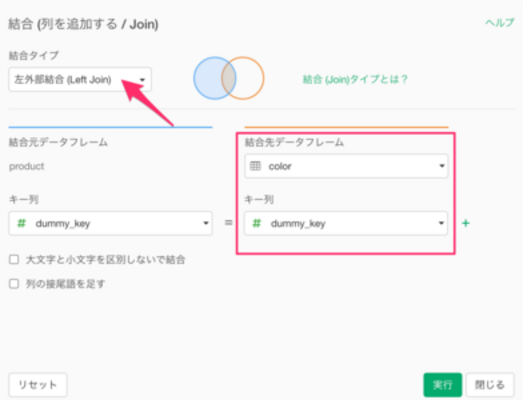The image size is (523, 400).
Task: Expand the color data frame dropdown
Action: pyautogui.click(x=346, y=166)
